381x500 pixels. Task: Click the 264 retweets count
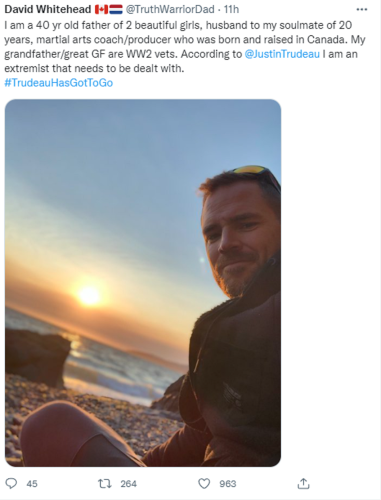129,484
